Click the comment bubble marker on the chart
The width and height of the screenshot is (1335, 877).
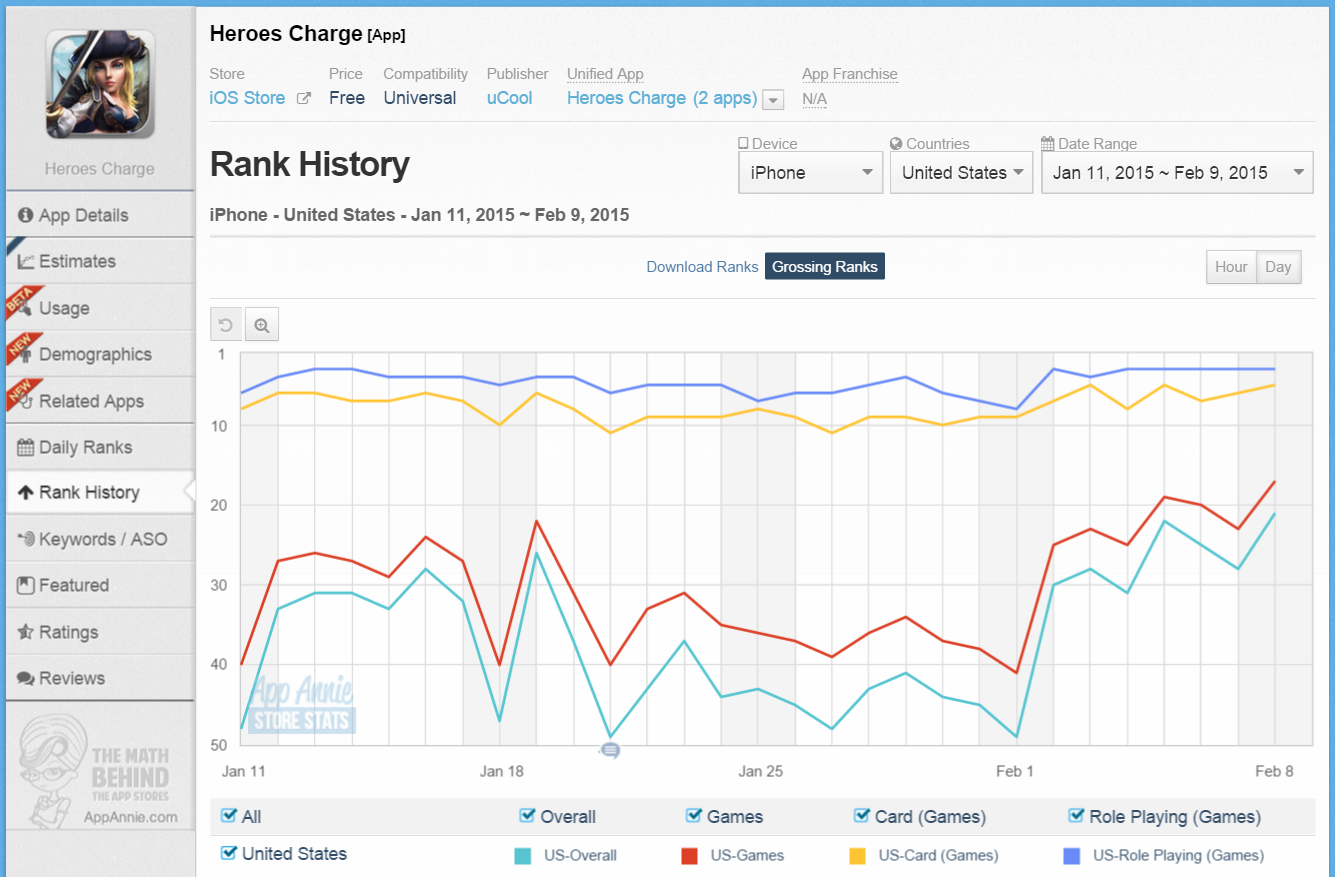click(x=611, y=749)
